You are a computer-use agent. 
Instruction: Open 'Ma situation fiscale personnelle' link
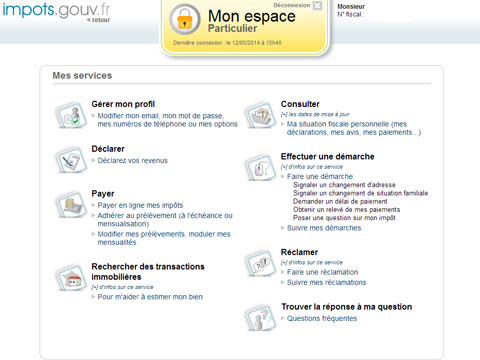(354, 128)
